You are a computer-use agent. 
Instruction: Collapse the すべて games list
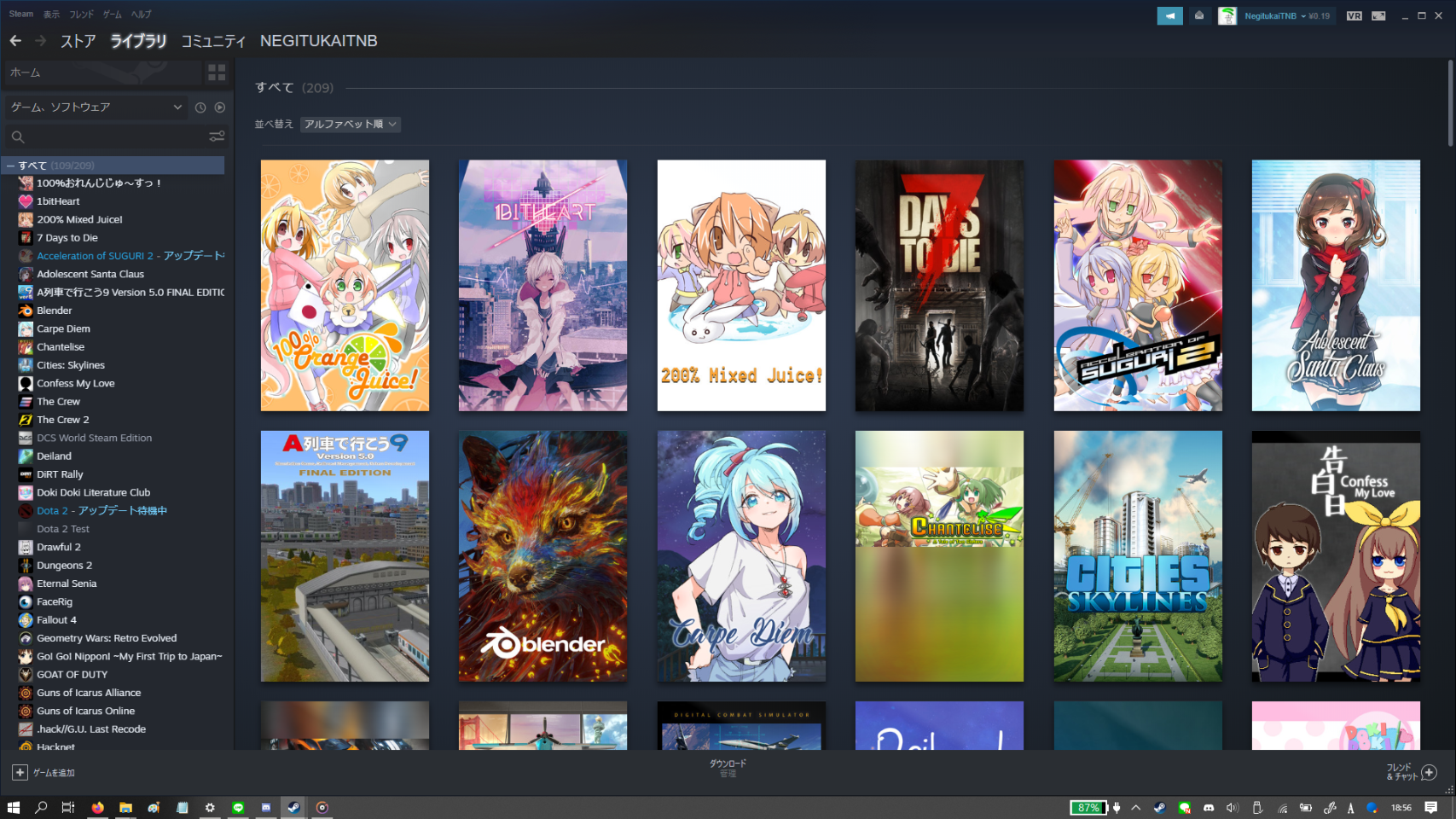(10, 166)
